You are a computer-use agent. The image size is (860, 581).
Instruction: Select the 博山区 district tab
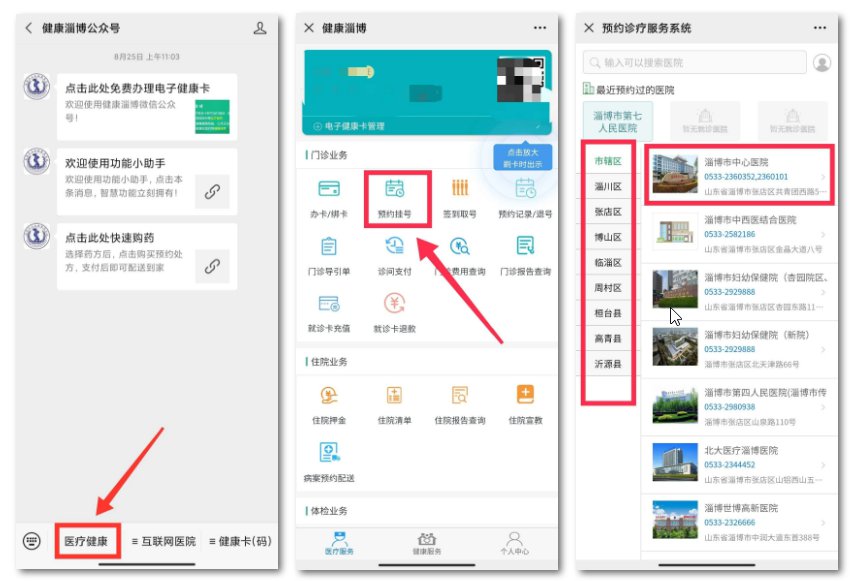(608, 237)
